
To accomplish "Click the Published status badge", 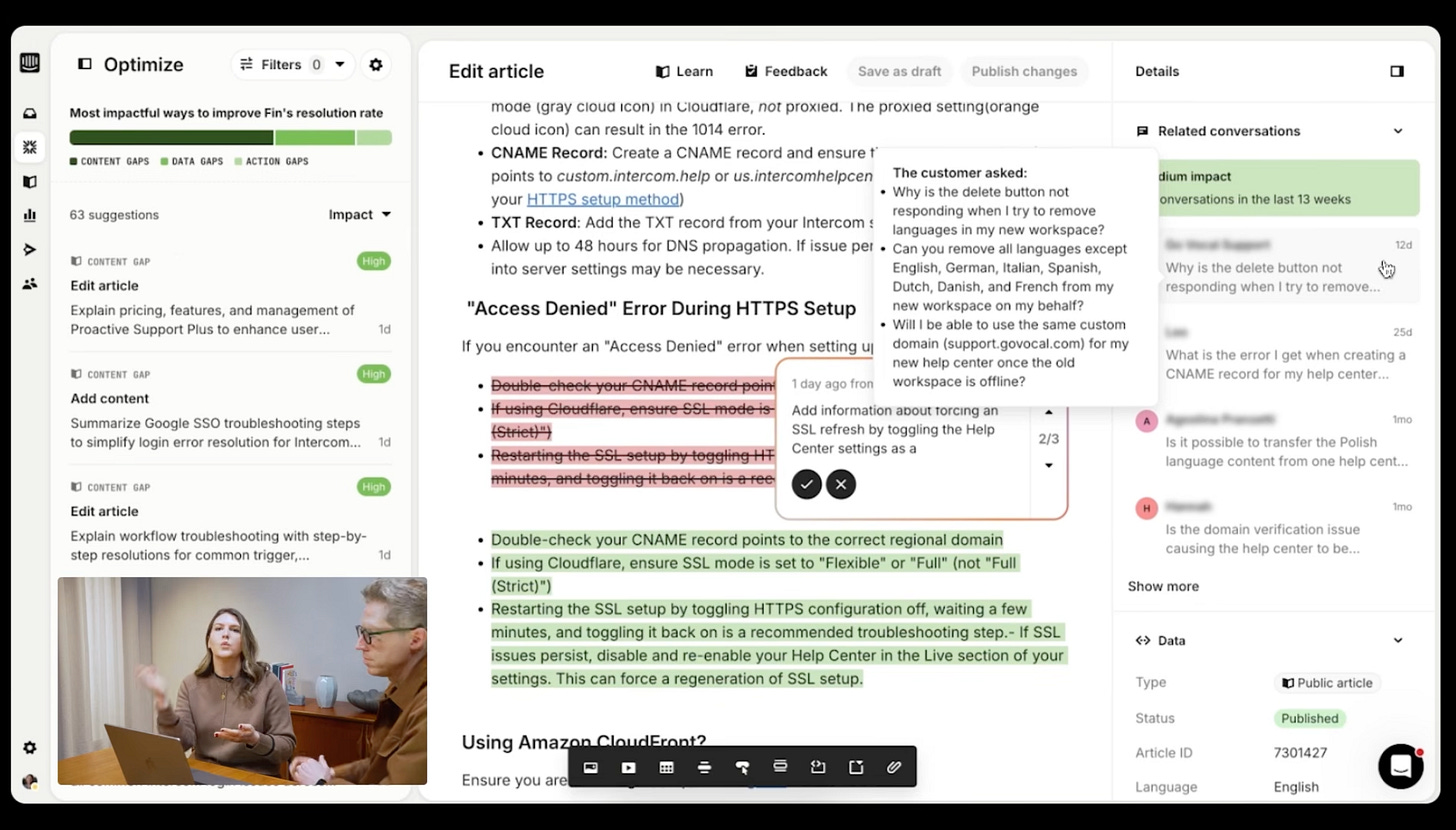I will [1309, 718].
